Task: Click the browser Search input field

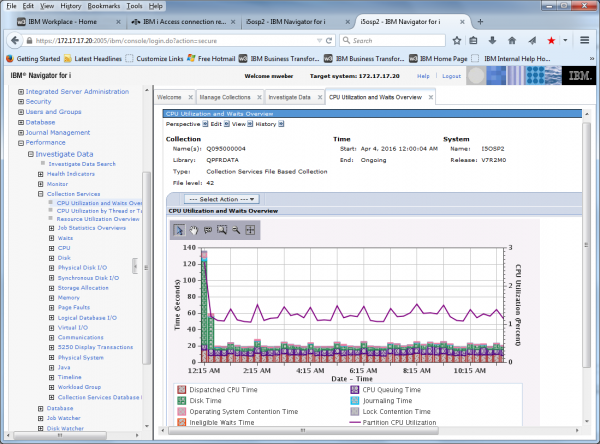Action: click(x=392, y=41)
